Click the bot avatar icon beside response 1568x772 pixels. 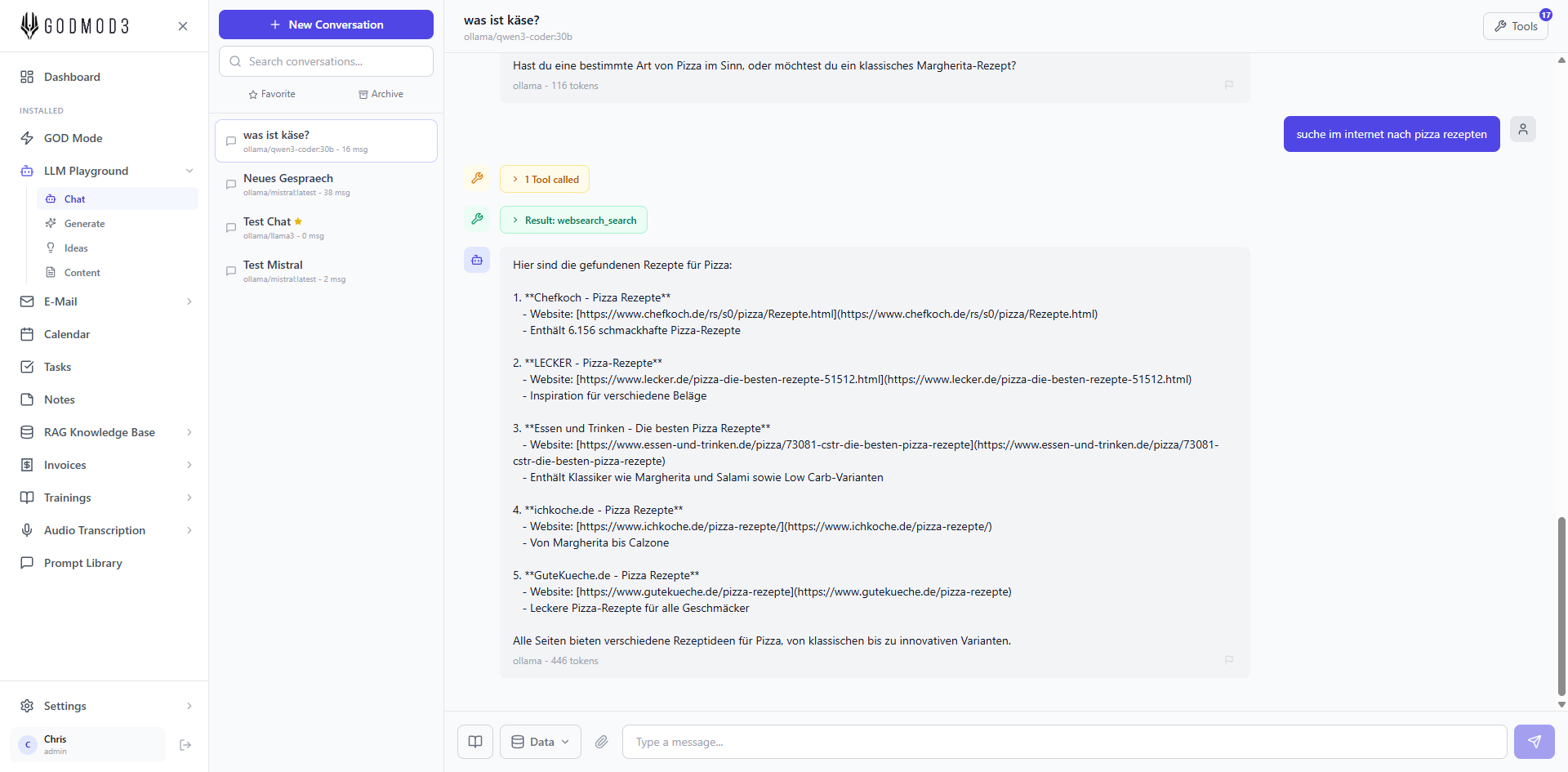point(477,260)
